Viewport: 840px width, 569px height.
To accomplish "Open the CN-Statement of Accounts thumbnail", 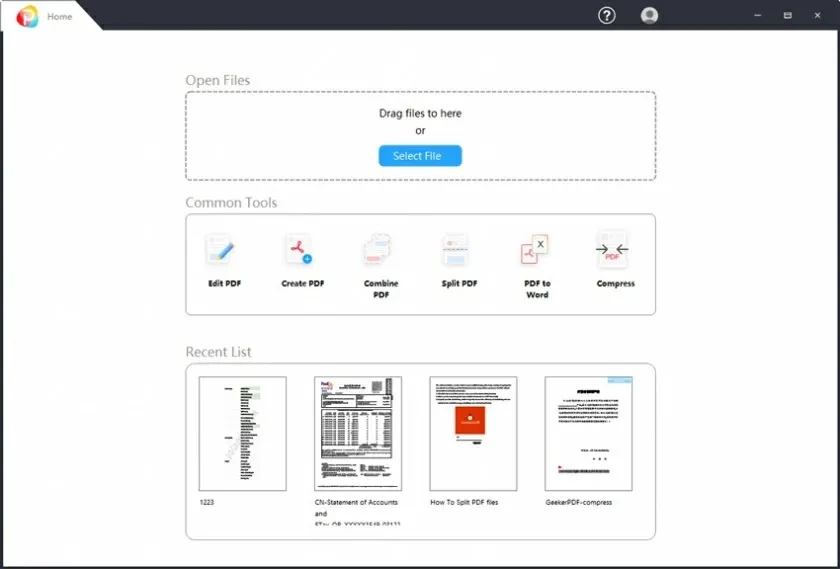I will [x=358, y=433].
